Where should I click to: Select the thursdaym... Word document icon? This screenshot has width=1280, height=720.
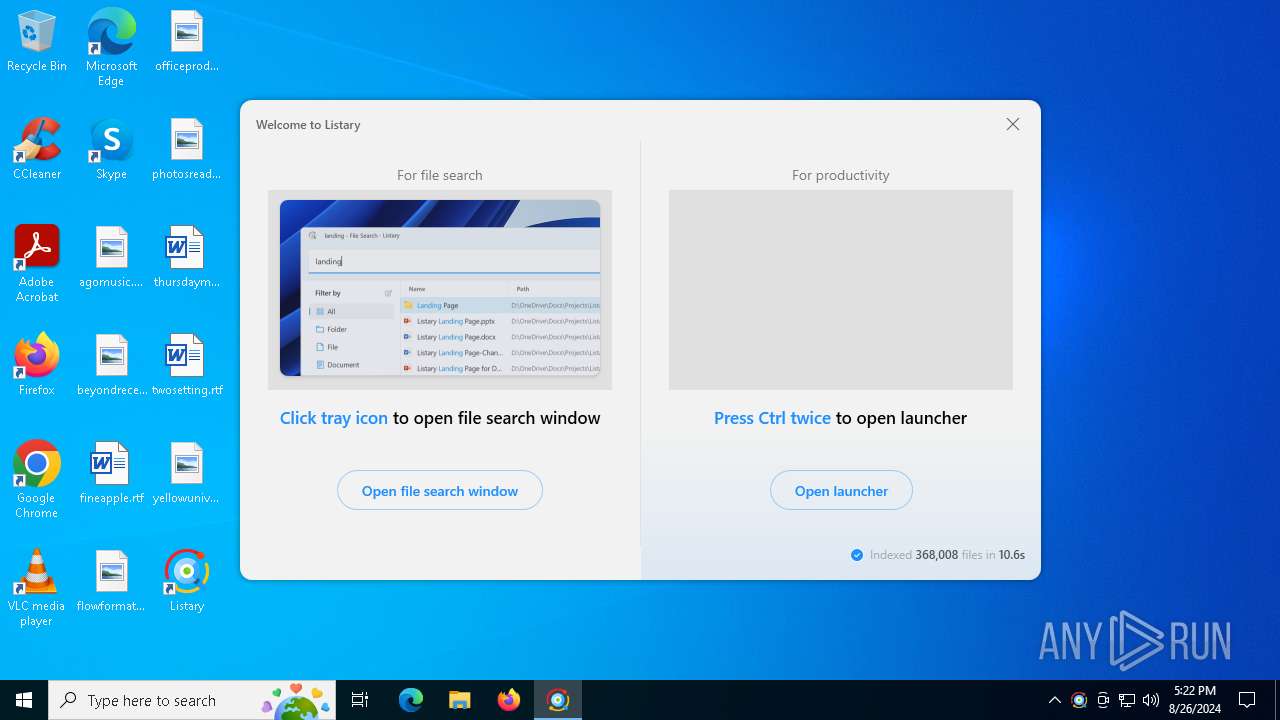(187, 257)
